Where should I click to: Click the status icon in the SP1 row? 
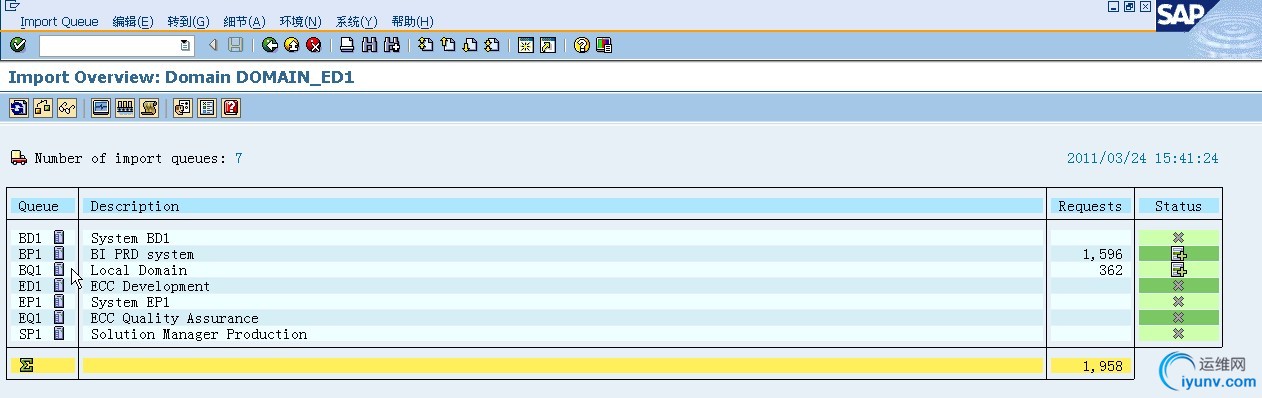(1178, 334)
